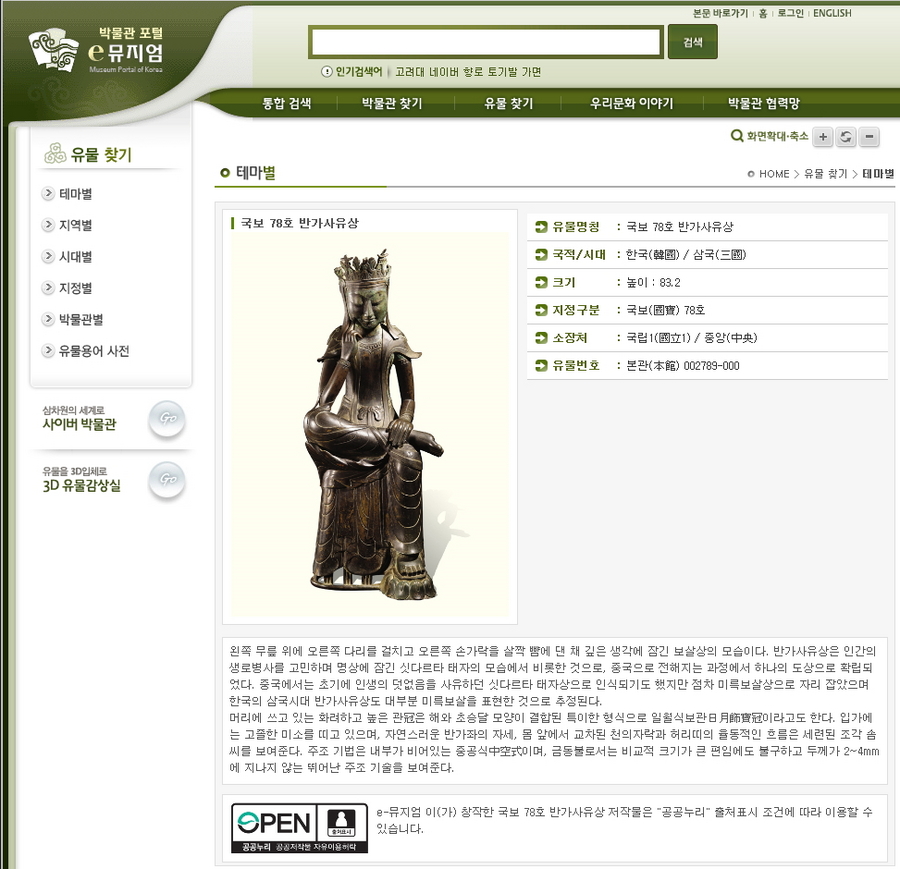Click the green arrow icon beside 유물번호
The image size is (900, 869).
point(541,366)
